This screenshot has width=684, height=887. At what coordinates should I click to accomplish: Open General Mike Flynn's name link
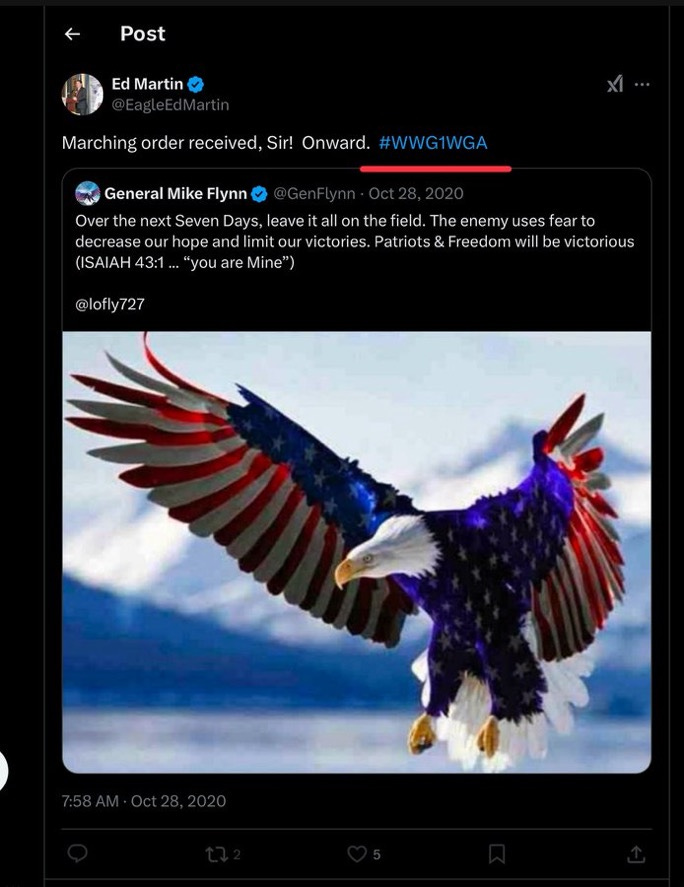tap(175, 193)
